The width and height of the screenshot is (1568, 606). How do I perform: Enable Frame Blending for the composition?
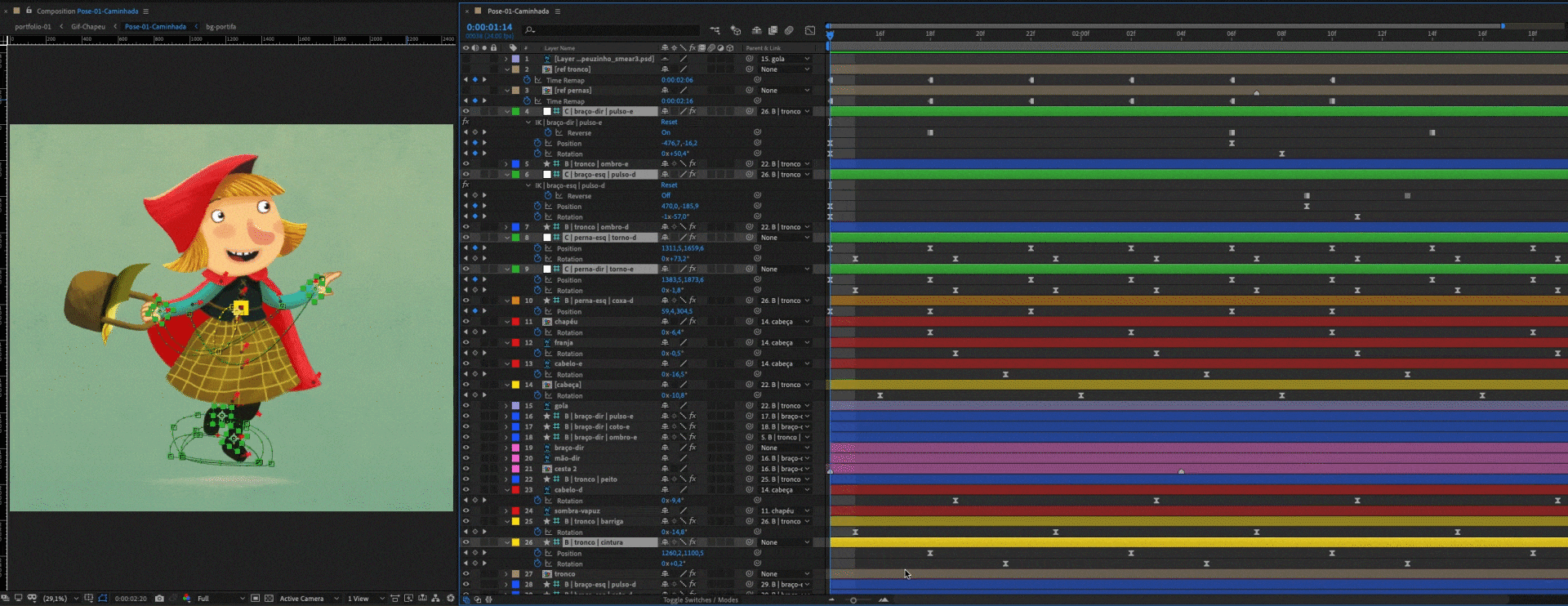coord(773,30)
